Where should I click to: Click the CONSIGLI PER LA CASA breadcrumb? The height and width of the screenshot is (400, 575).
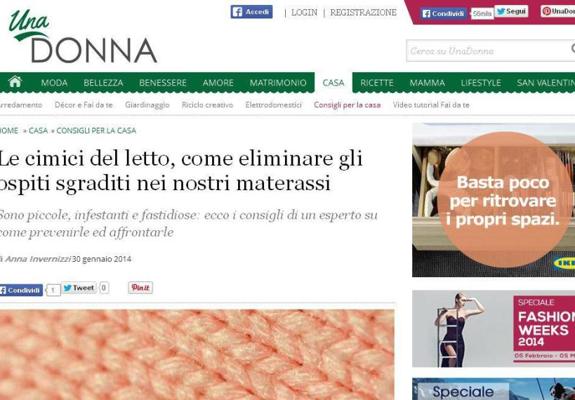click(x=96, y=131)
